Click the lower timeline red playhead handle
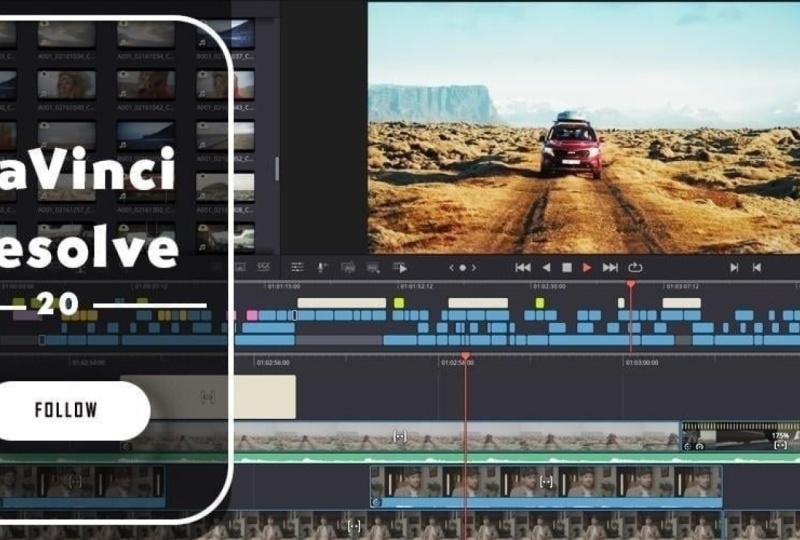Viewport: 800px width, 540px height. pyautogui.click(x=465, y=355)
